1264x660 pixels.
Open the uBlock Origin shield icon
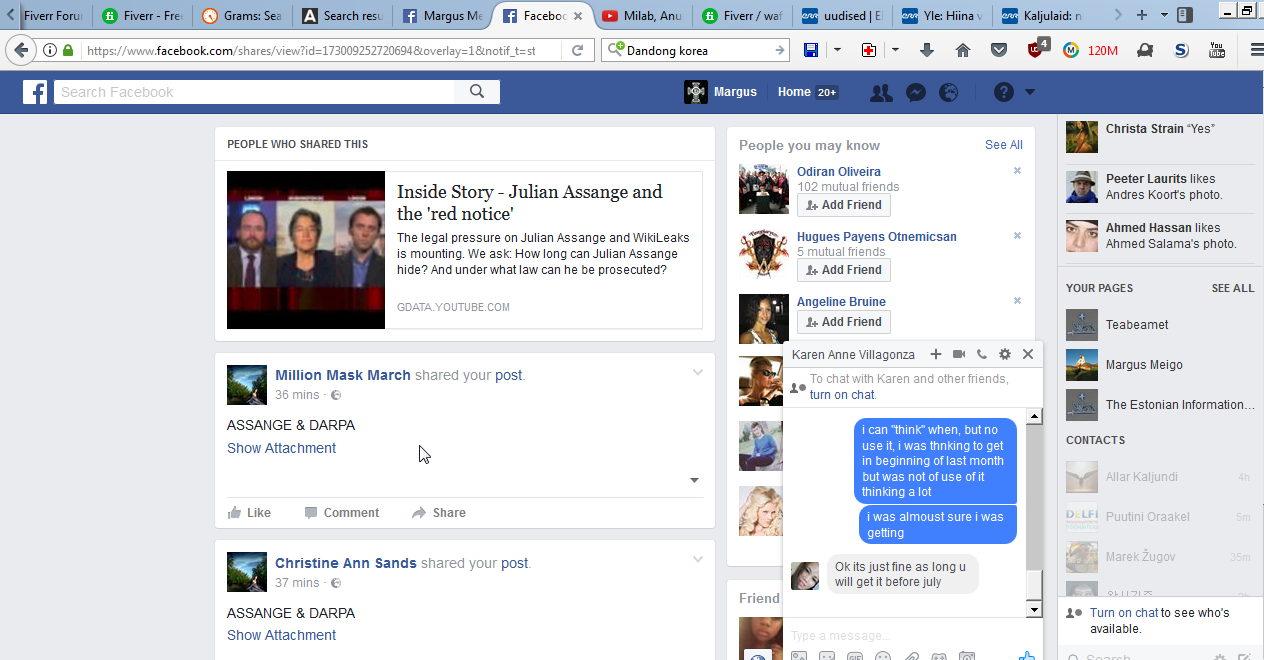[1036, 49]
